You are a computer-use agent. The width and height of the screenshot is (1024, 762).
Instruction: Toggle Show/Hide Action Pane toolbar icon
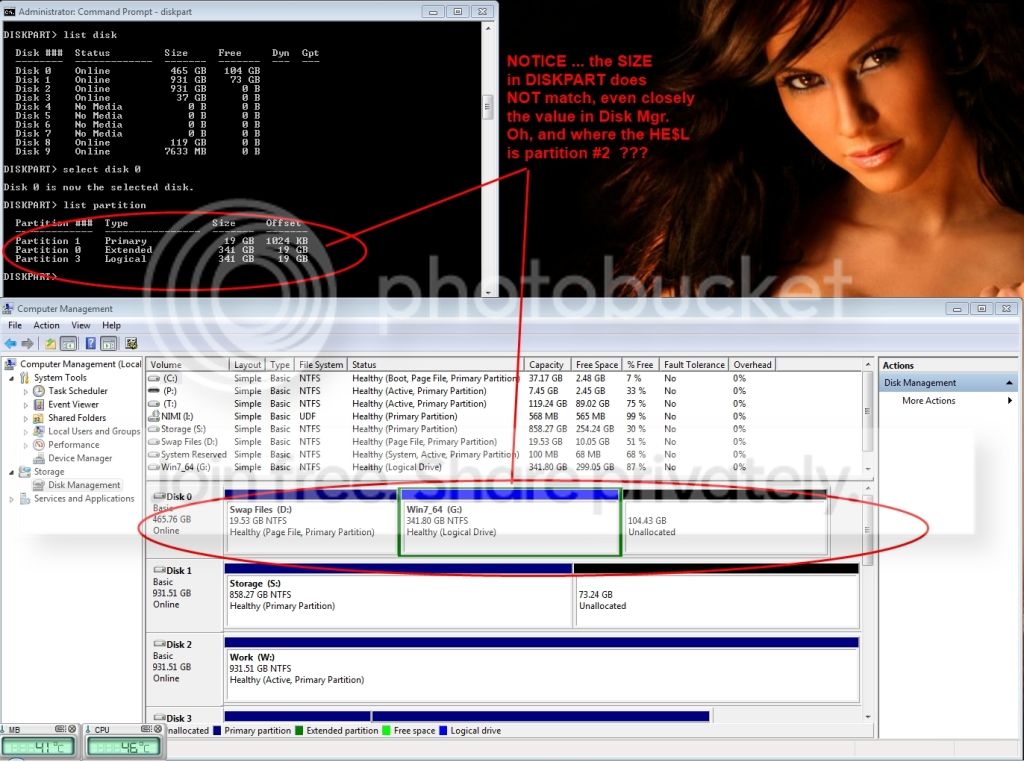109,343
